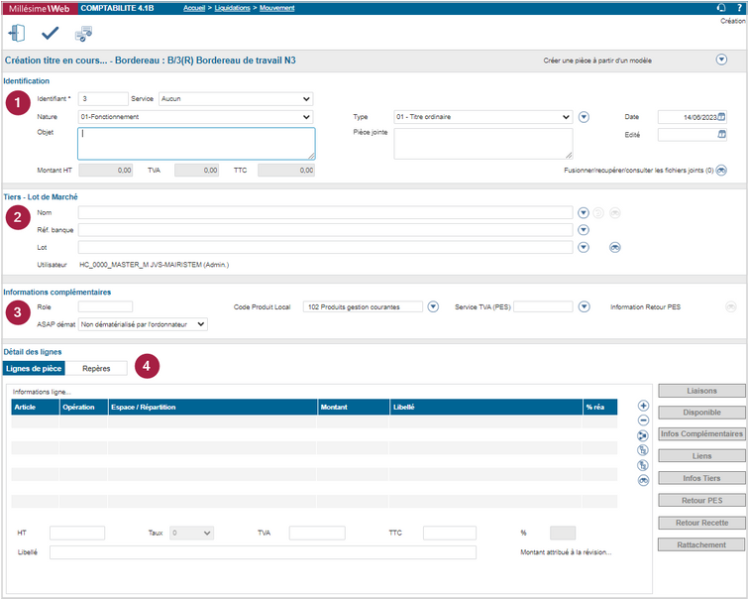
Task: Expand model list for Créer une pièce
Action: pyautogui.click(x=721, y=60)
